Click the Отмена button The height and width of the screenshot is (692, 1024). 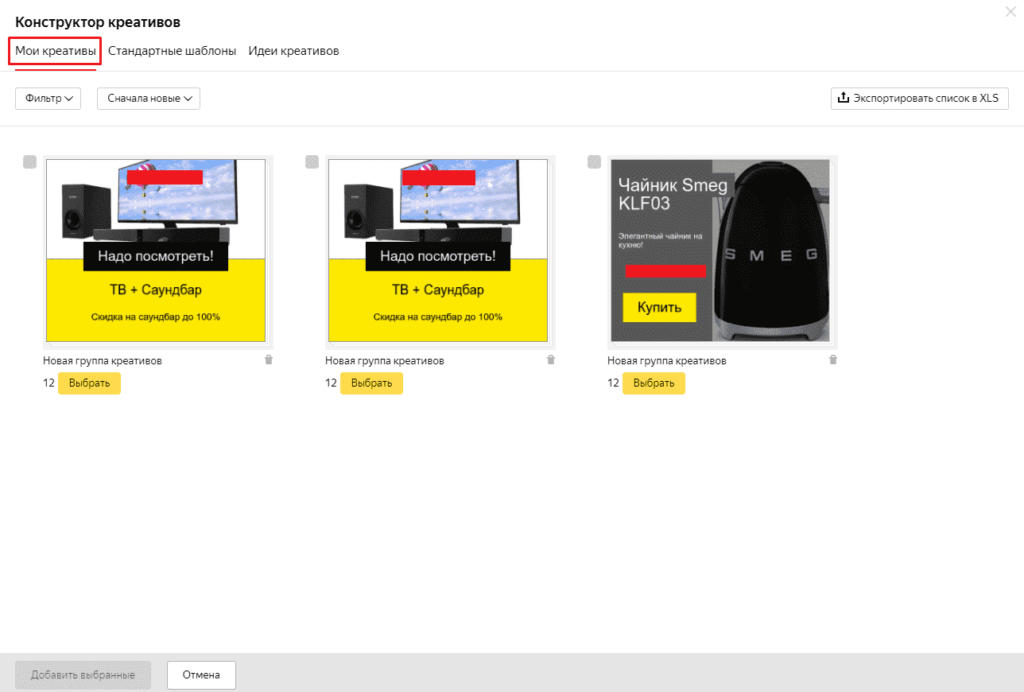tap(201, 675)
